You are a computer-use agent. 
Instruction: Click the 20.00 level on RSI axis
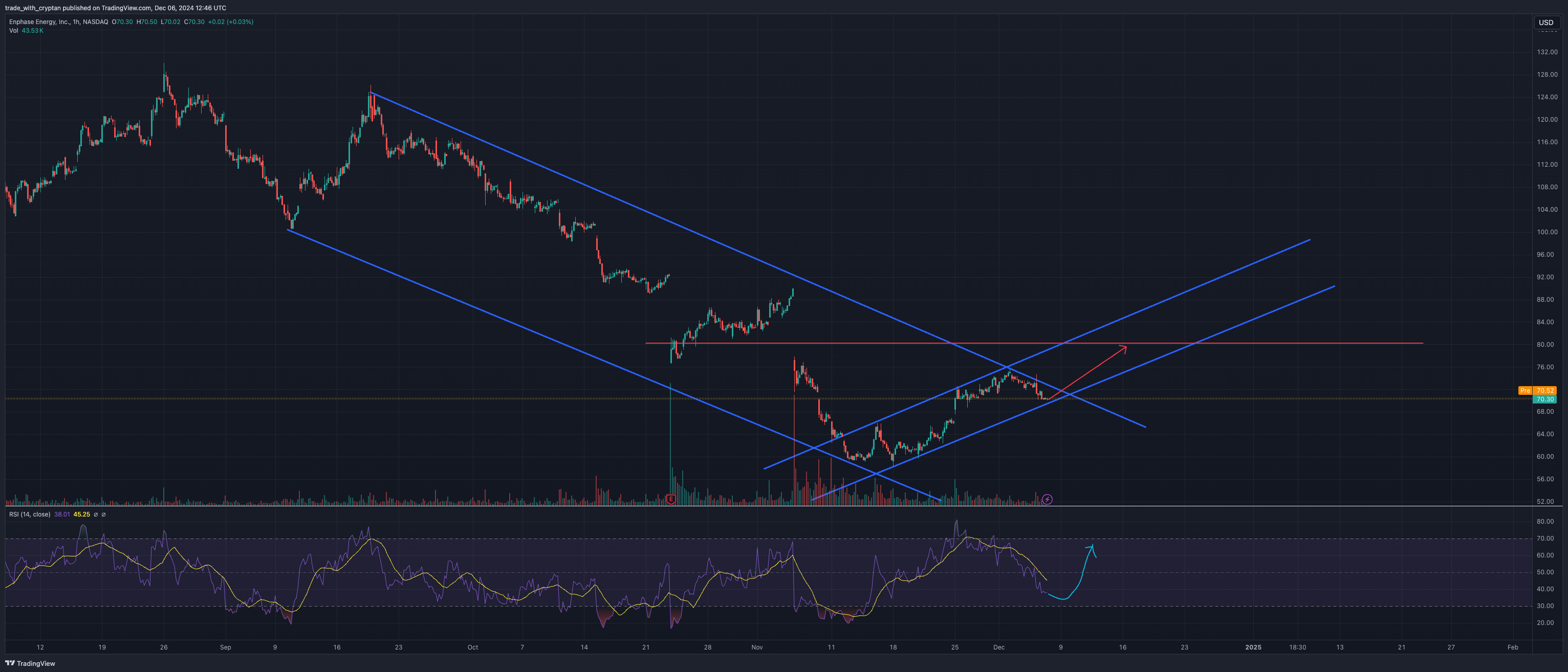click(1545, 623)
